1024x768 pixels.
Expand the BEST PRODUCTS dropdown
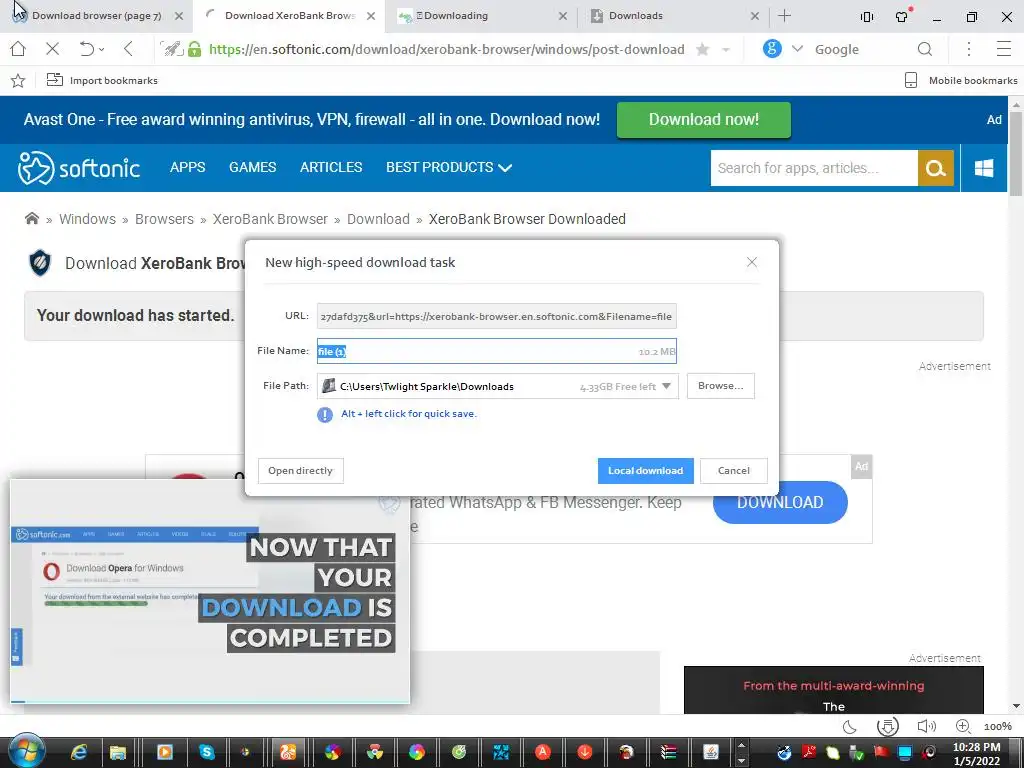(449, 167)
